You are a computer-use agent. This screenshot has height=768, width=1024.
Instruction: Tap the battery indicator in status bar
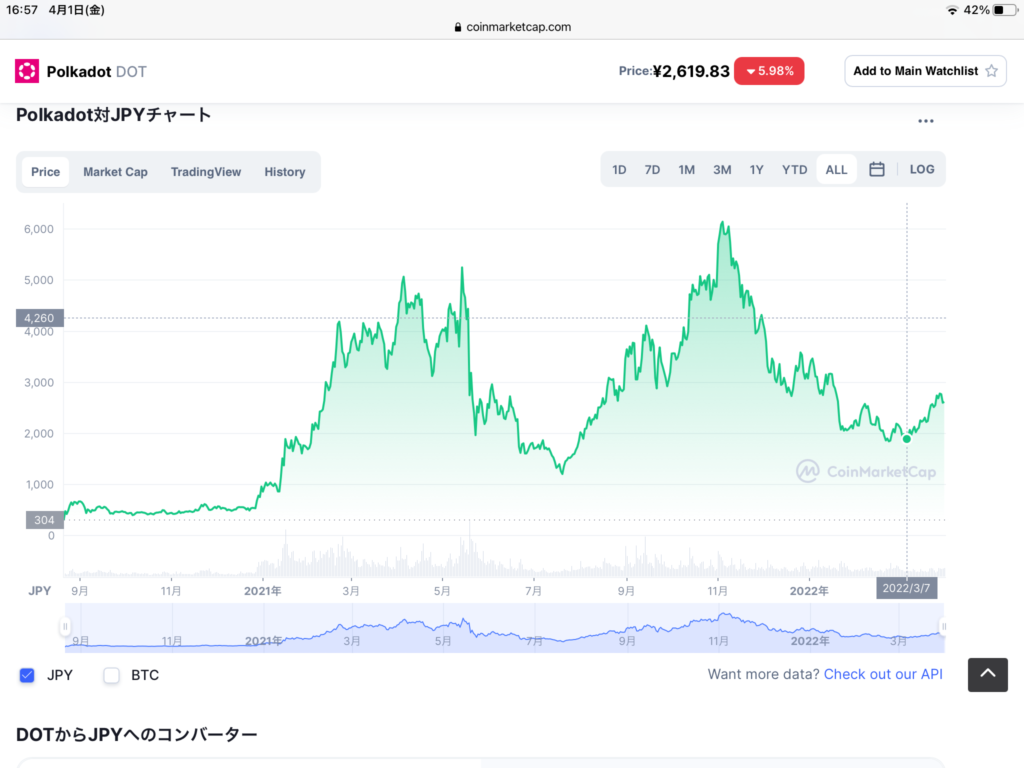1005,10
